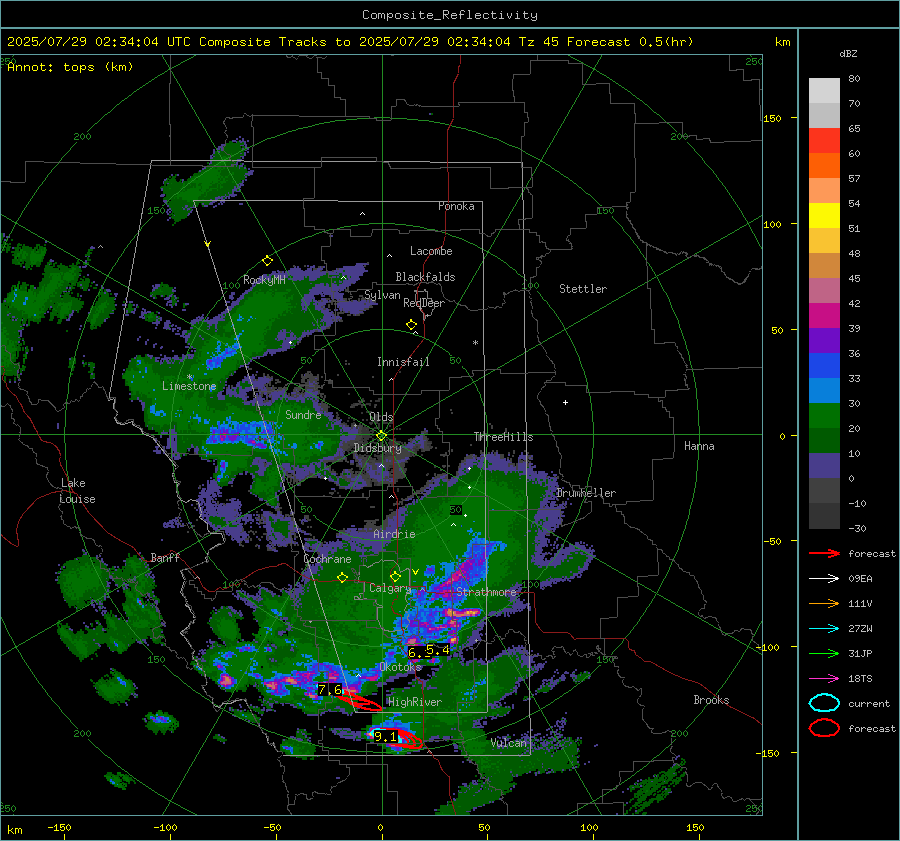Click the Ponoka city label
This screenshot has height=841, width=900.
pyautogui.click(x=456, y=206)
